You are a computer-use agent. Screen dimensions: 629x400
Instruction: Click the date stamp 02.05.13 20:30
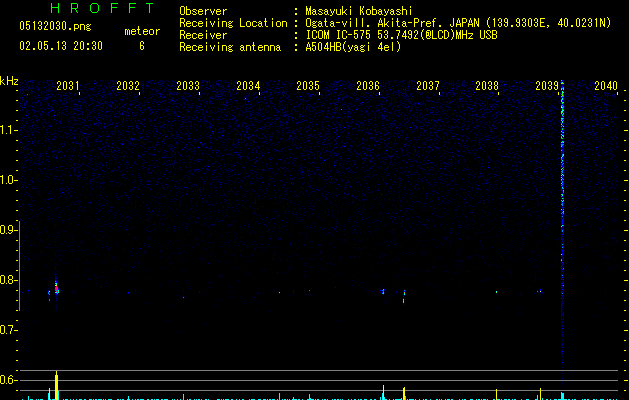[61, 46]
